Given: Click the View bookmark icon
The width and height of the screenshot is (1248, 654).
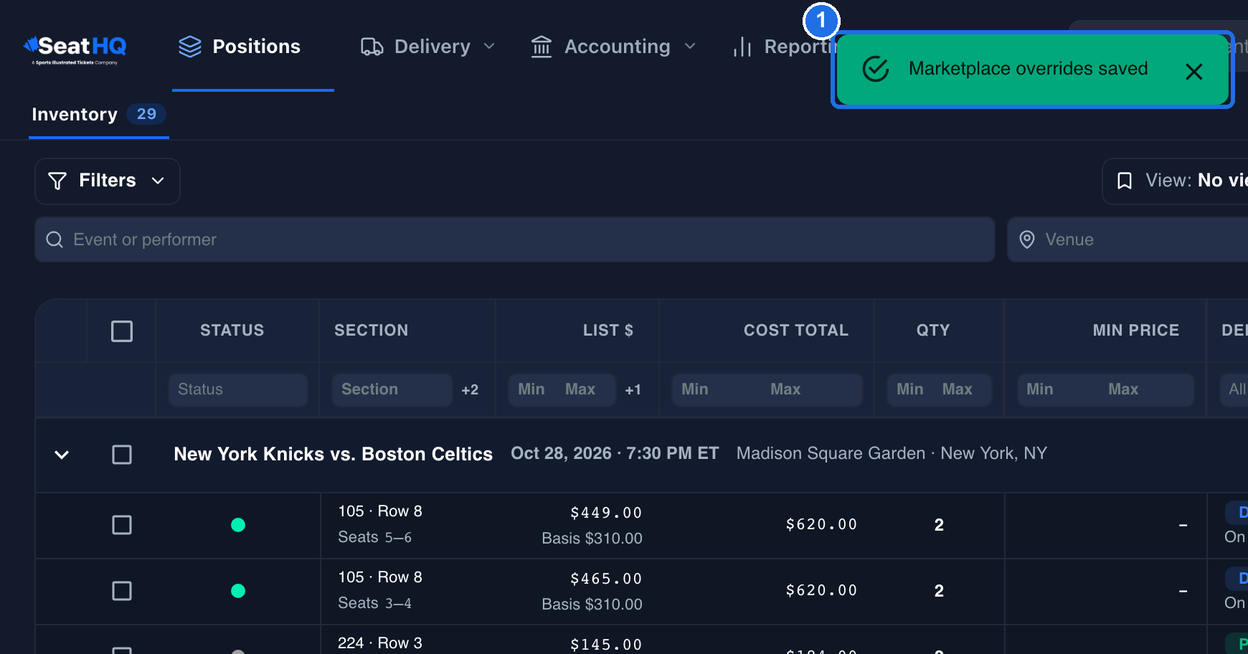Looking at the screenshot, I should [1125, 181].
